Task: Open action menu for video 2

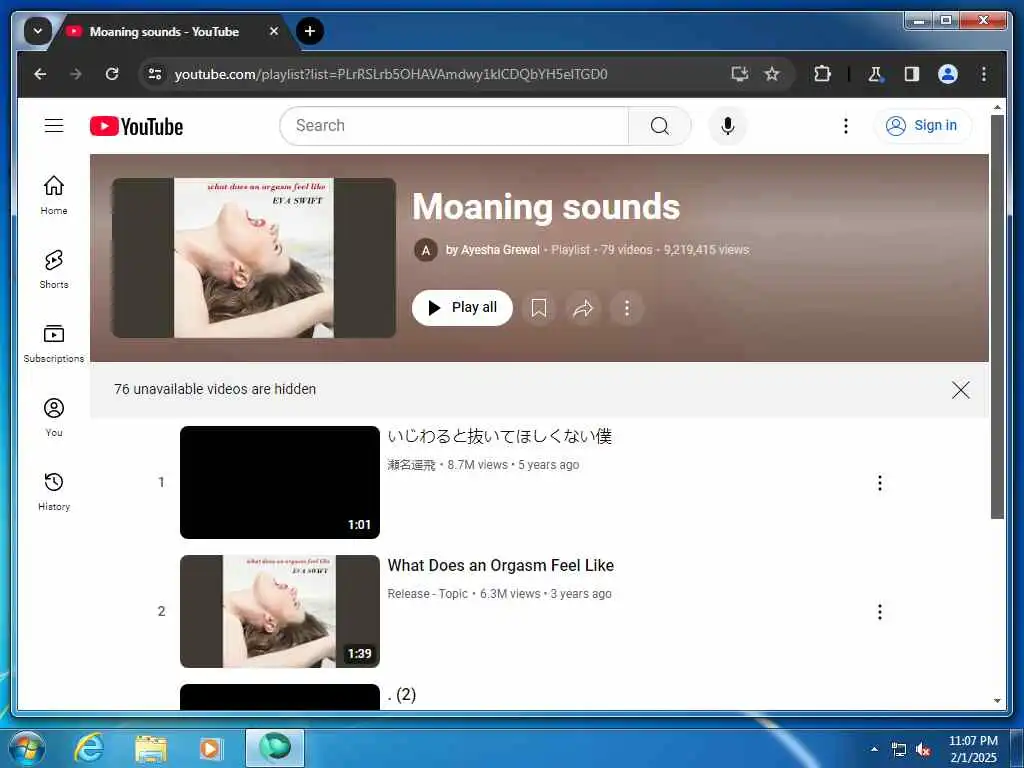Action: tap(880, 612)
